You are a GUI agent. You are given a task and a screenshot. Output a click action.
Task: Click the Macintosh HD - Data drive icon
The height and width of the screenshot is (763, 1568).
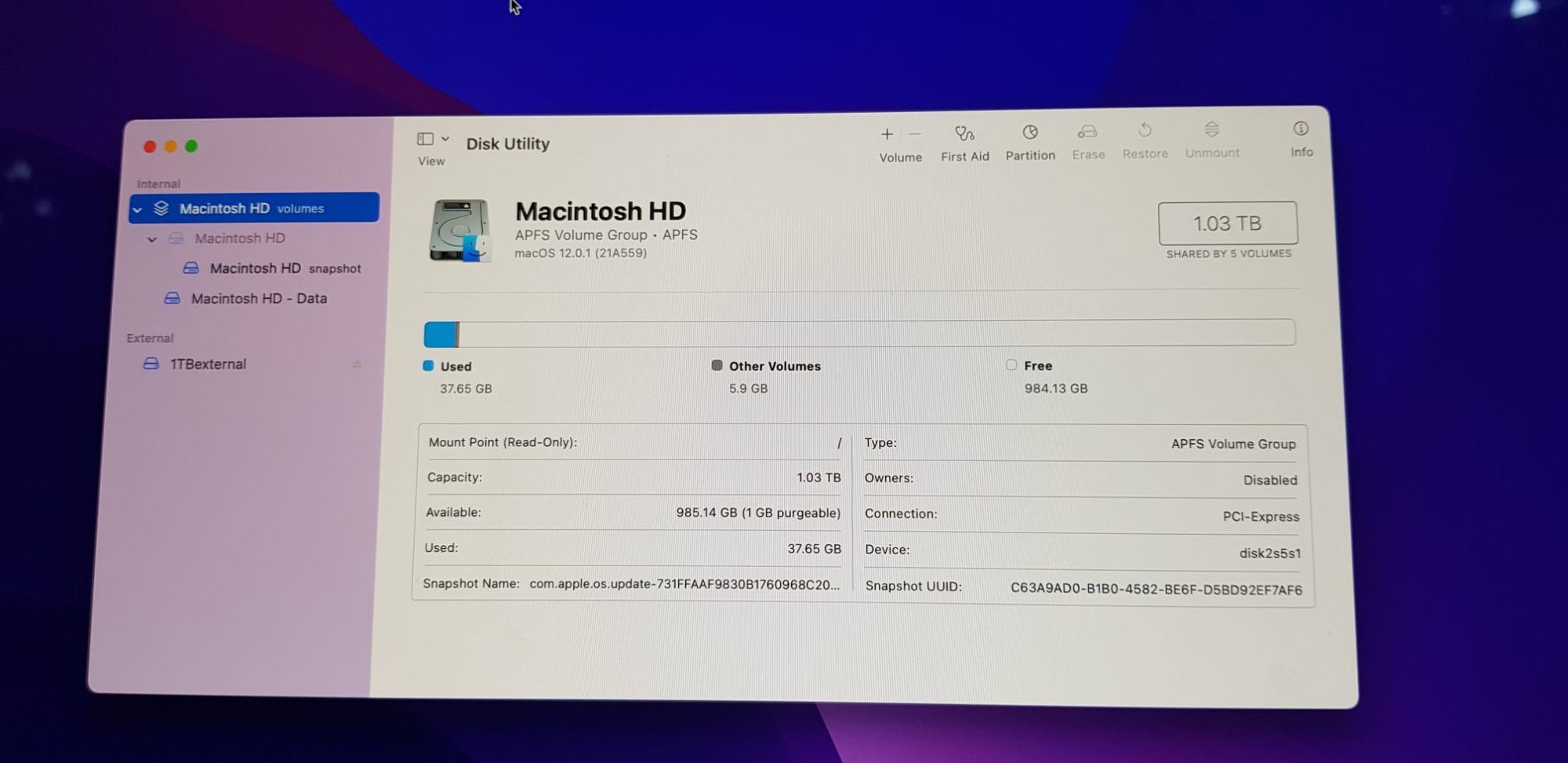pos(172,299)
